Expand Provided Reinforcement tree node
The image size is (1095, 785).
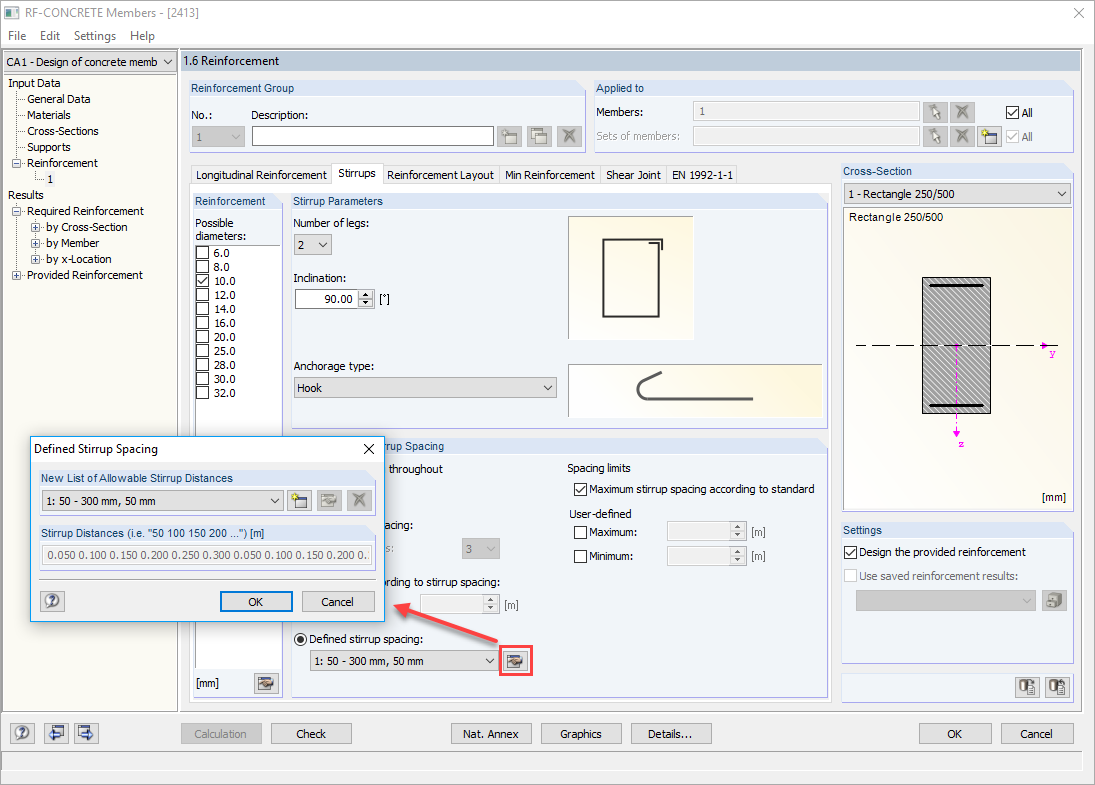tap(17, 275)
